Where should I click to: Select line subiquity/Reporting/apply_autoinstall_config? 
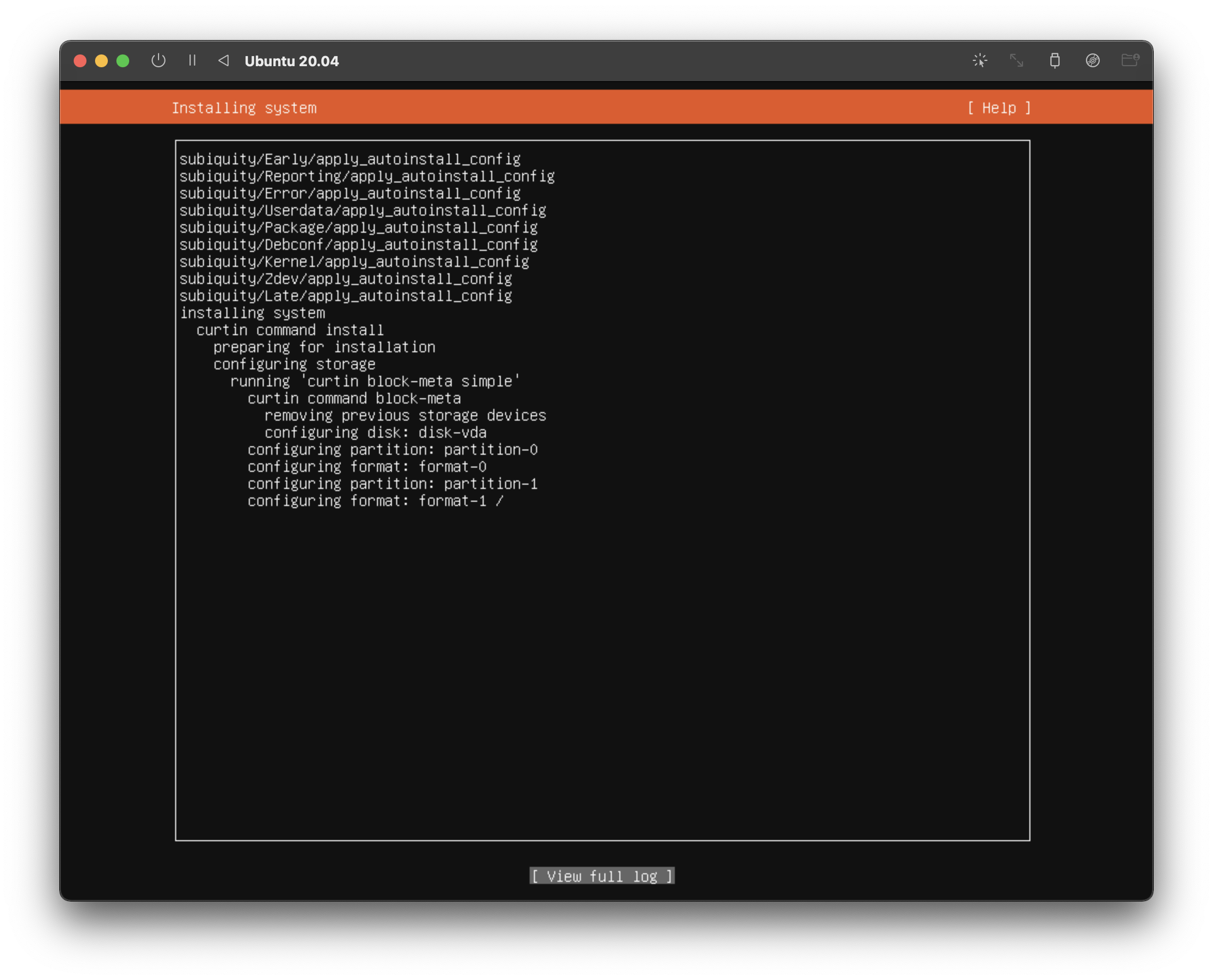pos(367,176)
